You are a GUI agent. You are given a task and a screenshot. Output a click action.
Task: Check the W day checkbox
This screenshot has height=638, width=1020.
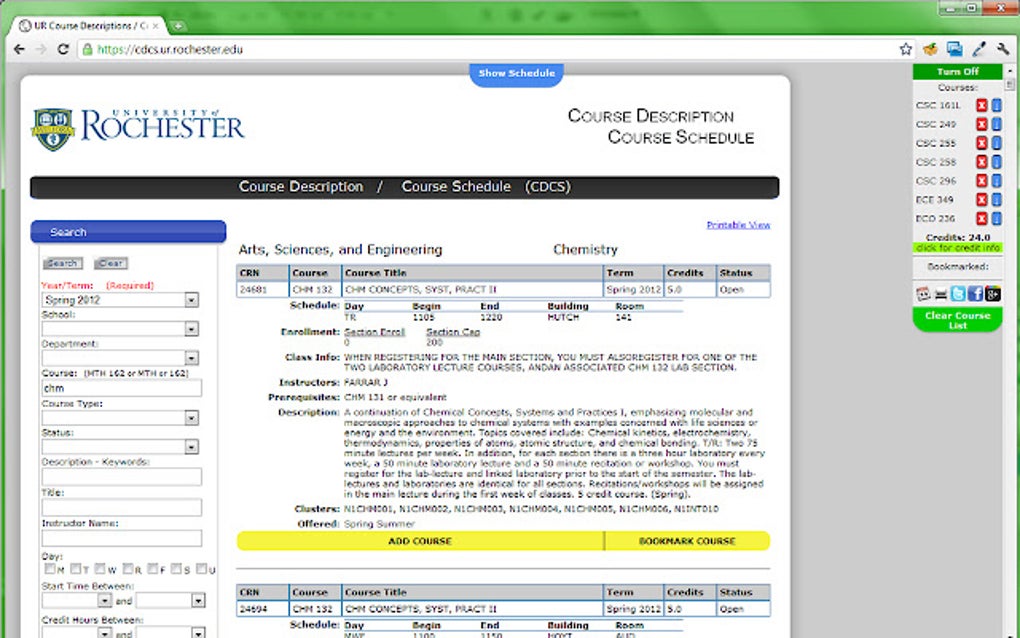coord(100,568)
